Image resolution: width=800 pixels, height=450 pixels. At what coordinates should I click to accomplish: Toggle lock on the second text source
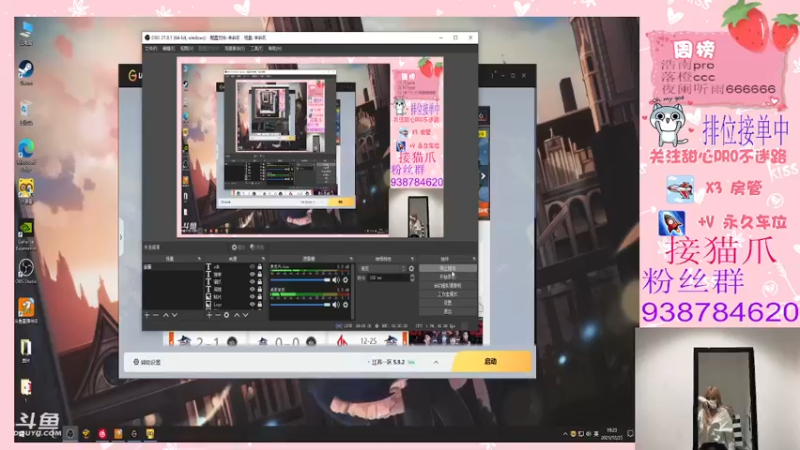pyautogui.click(x=260, y=274)
